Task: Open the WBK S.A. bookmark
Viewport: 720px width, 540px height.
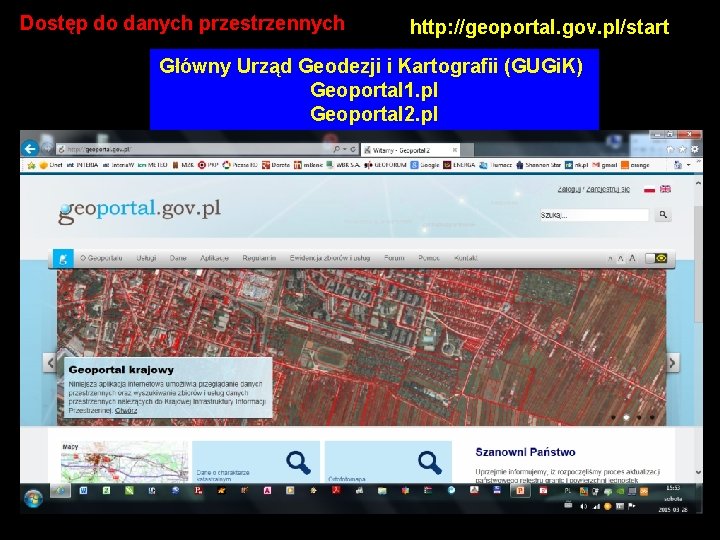Action: [x=343, y=165]
